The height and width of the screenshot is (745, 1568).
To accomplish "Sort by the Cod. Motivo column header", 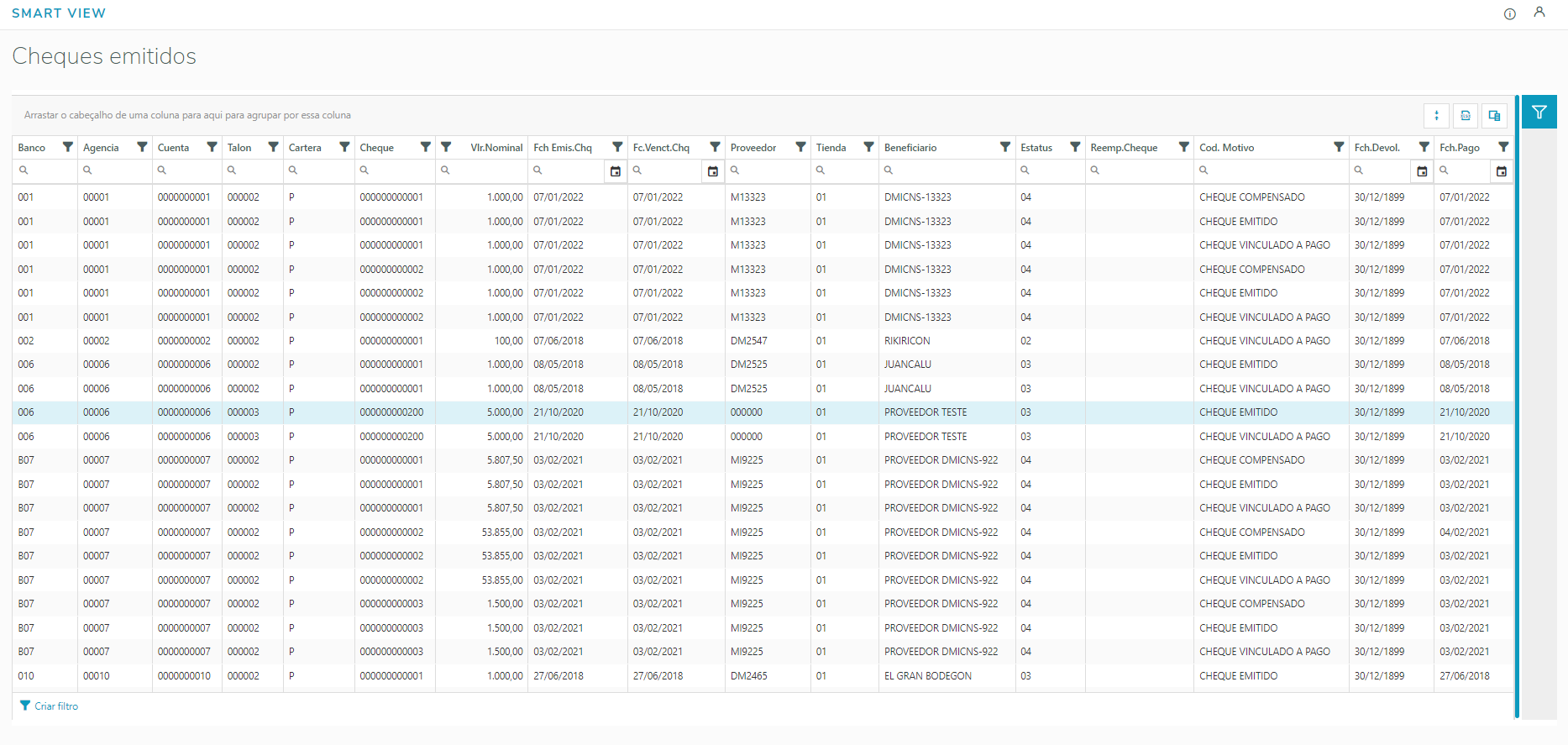I will [1226, 148].
